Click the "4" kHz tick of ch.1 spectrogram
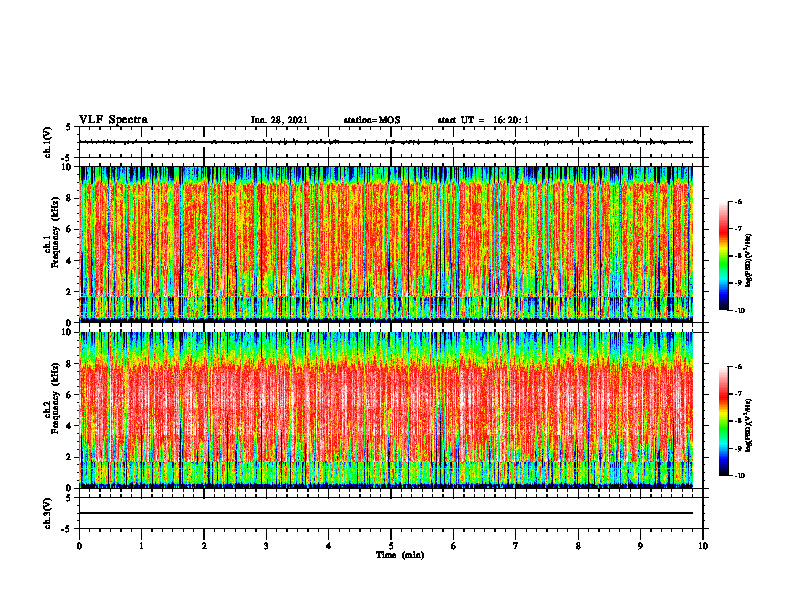 pos(70,261)
